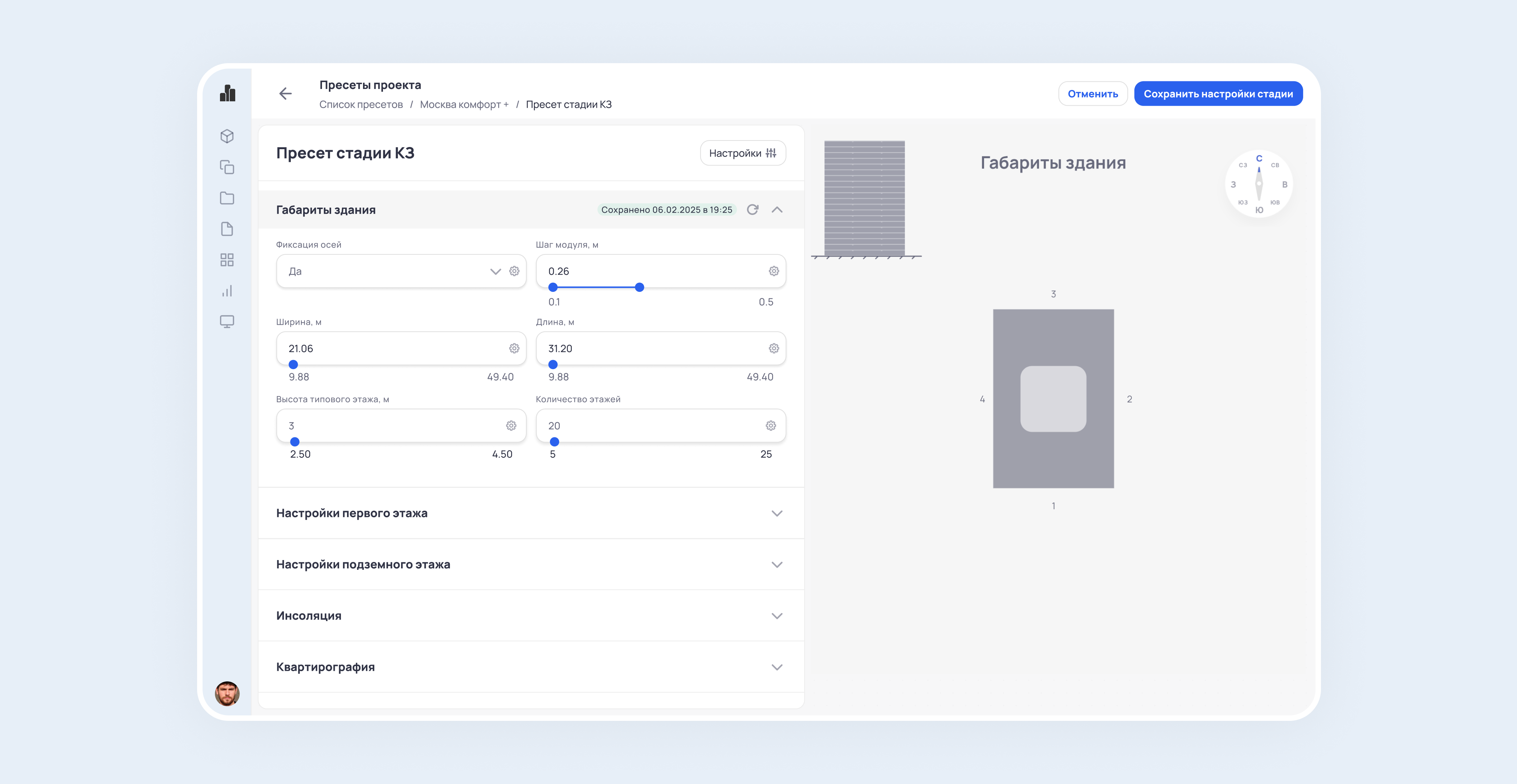Screen dimensions: 1517x784
Task: Open the grid dashboard sidebar icon
Action: click(x=227, y=260)
